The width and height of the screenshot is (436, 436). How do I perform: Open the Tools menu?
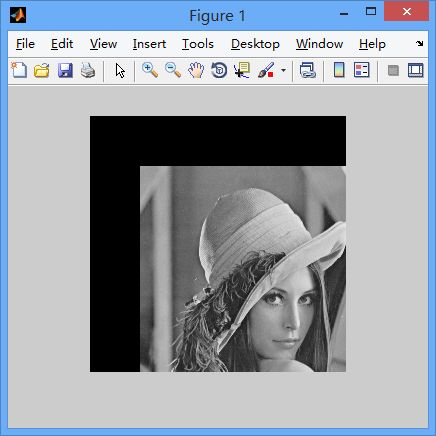198,44
